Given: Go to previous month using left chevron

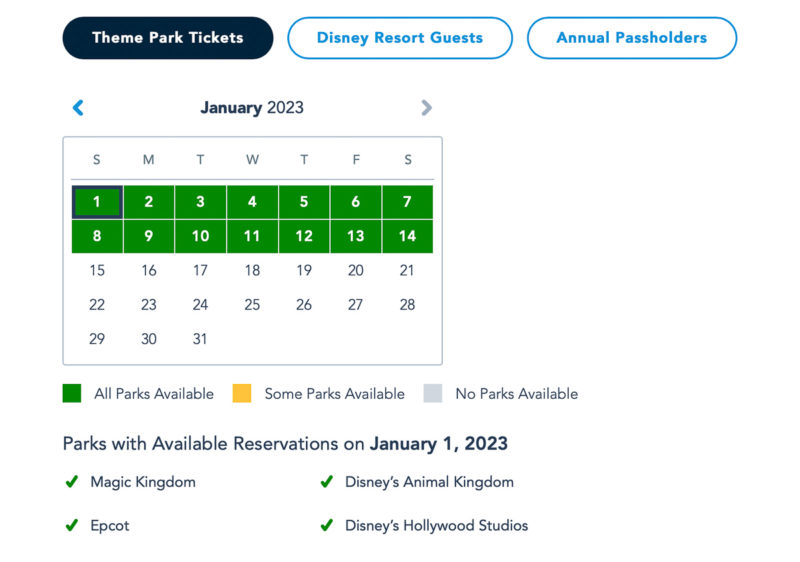Looking at the screenshot, I should 78,108.
